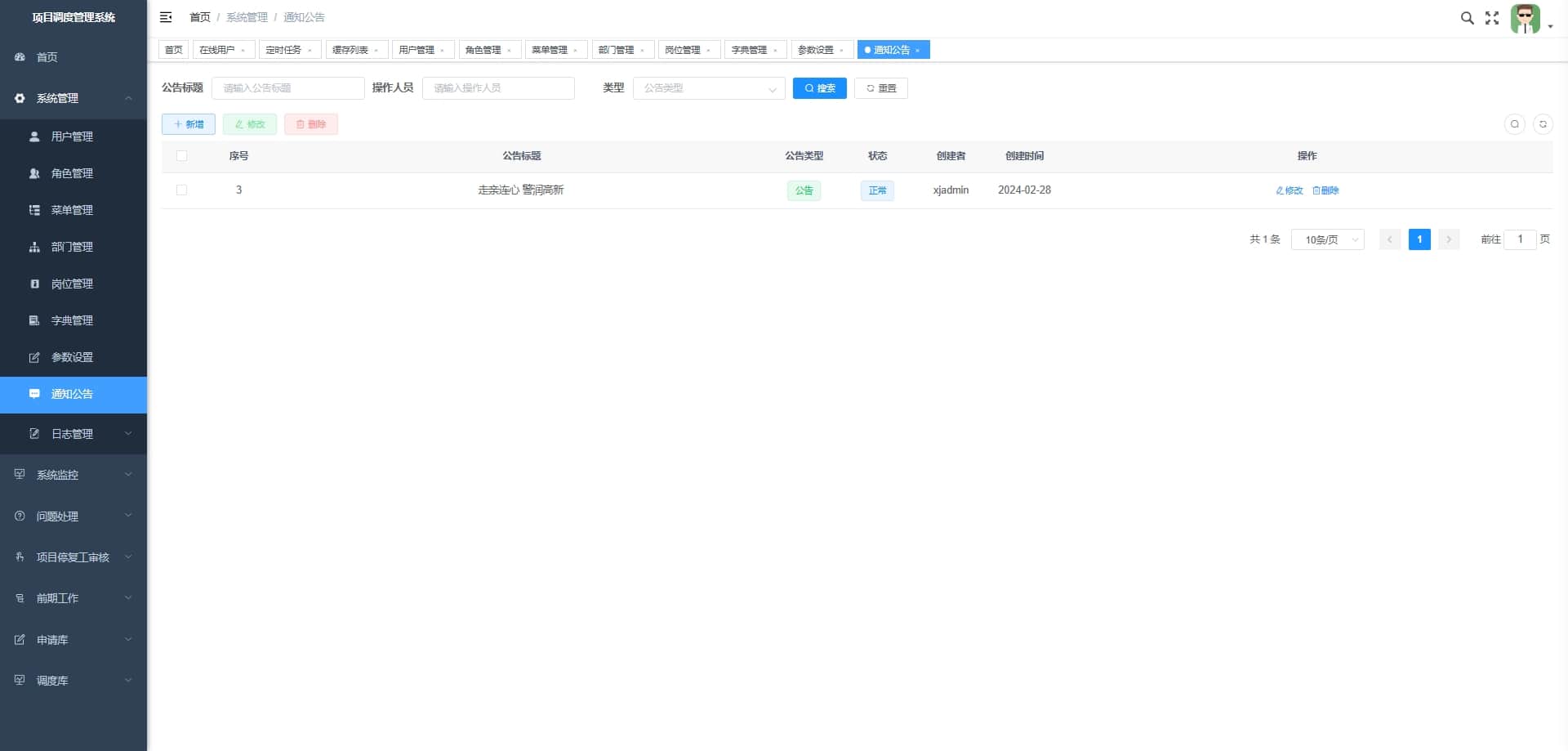Viewport: 1568px width, 751px height.
Task: Close the 通知公告 tab
Action: [917, 51]
